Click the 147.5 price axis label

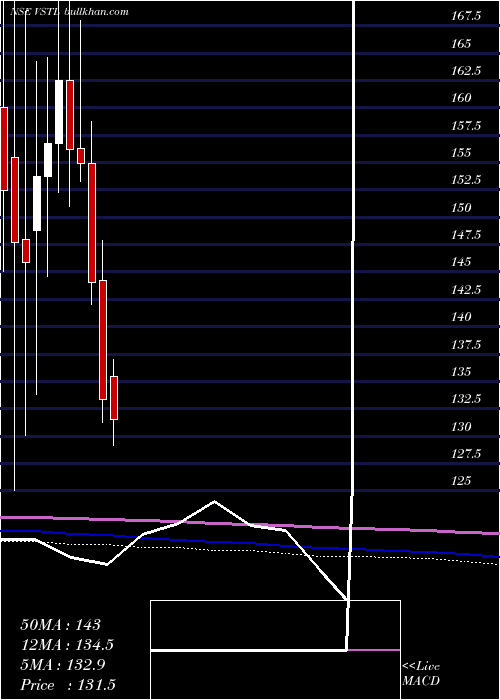pyautogui.click(x=466, y=235)
